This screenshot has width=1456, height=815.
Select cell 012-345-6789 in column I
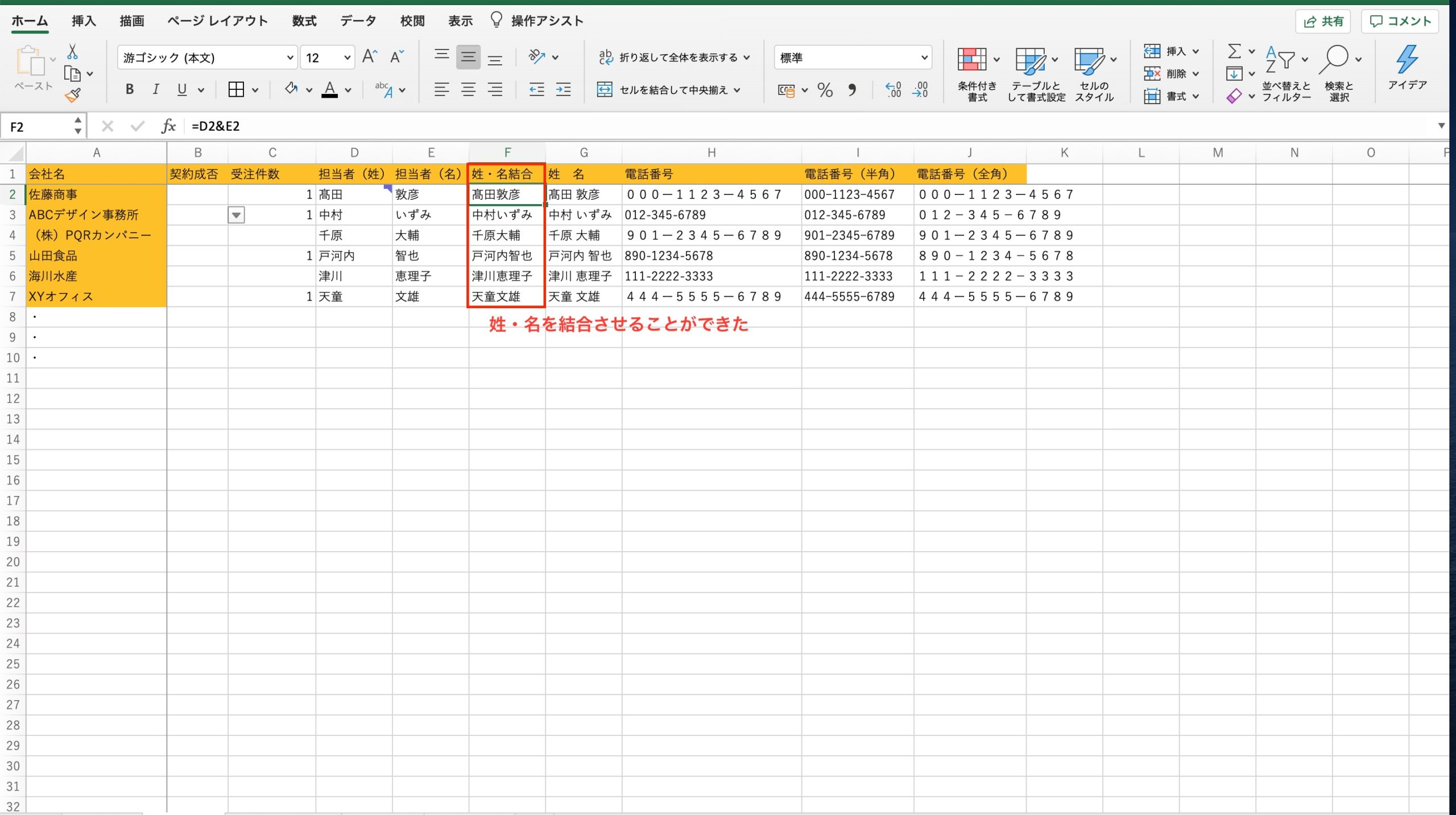(x=858, y=215)
